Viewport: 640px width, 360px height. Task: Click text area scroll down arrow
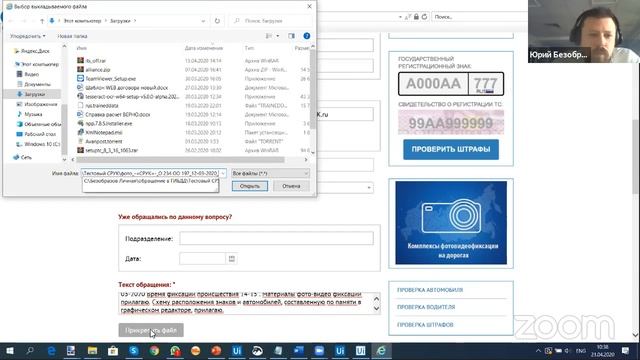point(376,309)
